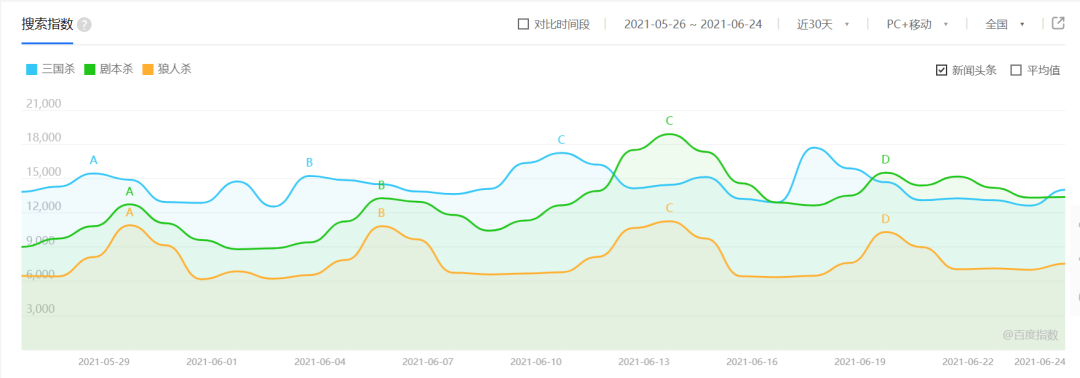Click green news marker C at the peak
The width and height of the screenshot is (1080, 378).
pyautogui.click(x=669, y=121)
